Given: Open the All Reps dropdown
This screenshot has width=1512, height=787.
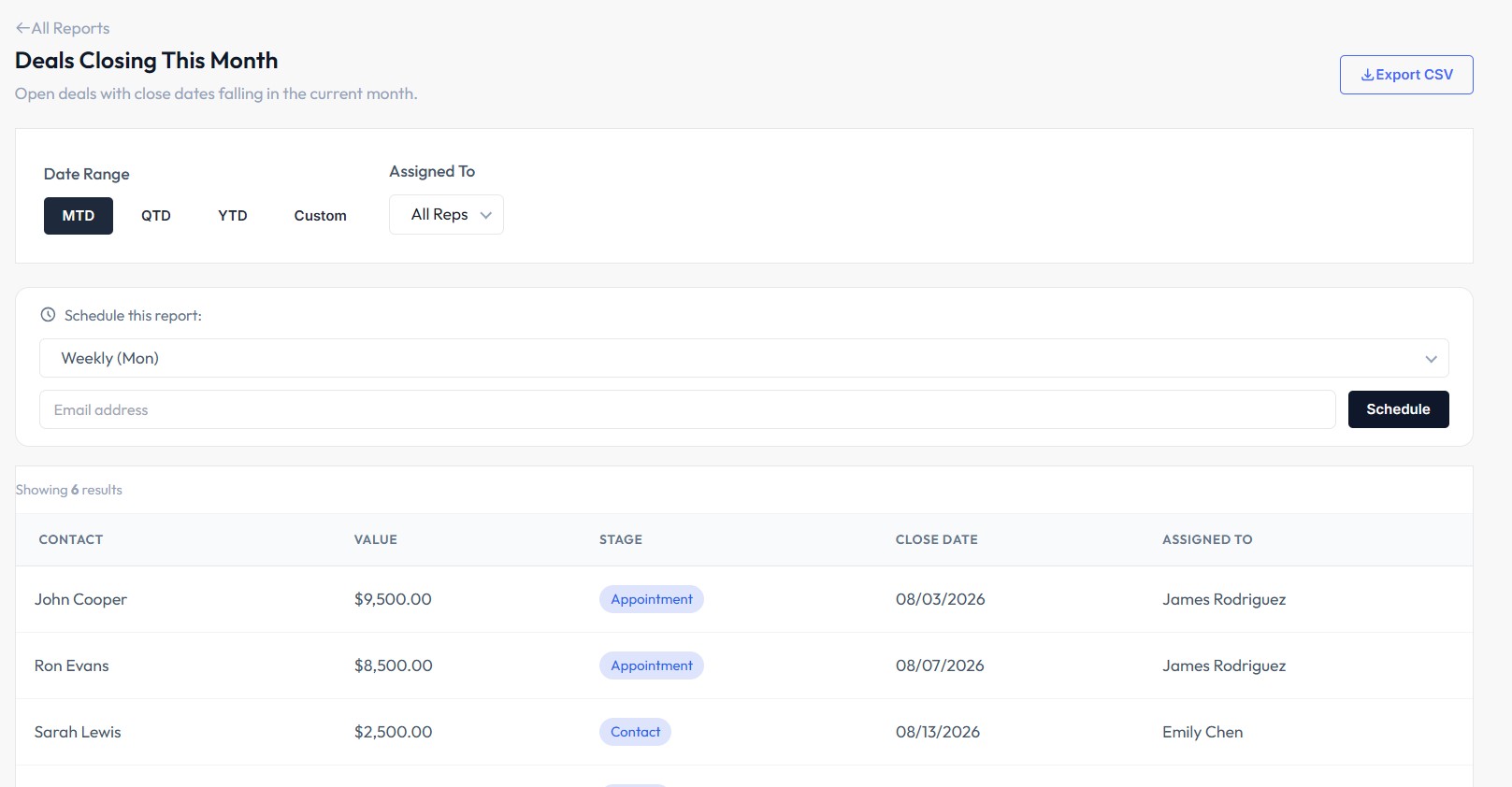Looking at the screenshot, I should (446, 214).
